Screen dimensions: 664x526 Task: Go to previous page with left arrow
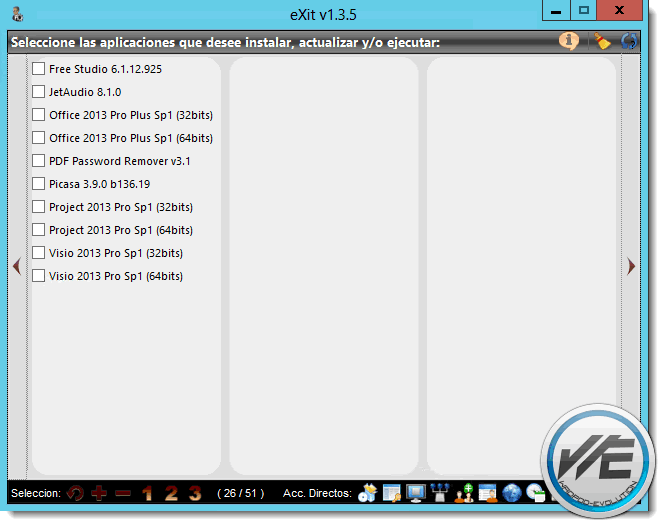[17, 266]
